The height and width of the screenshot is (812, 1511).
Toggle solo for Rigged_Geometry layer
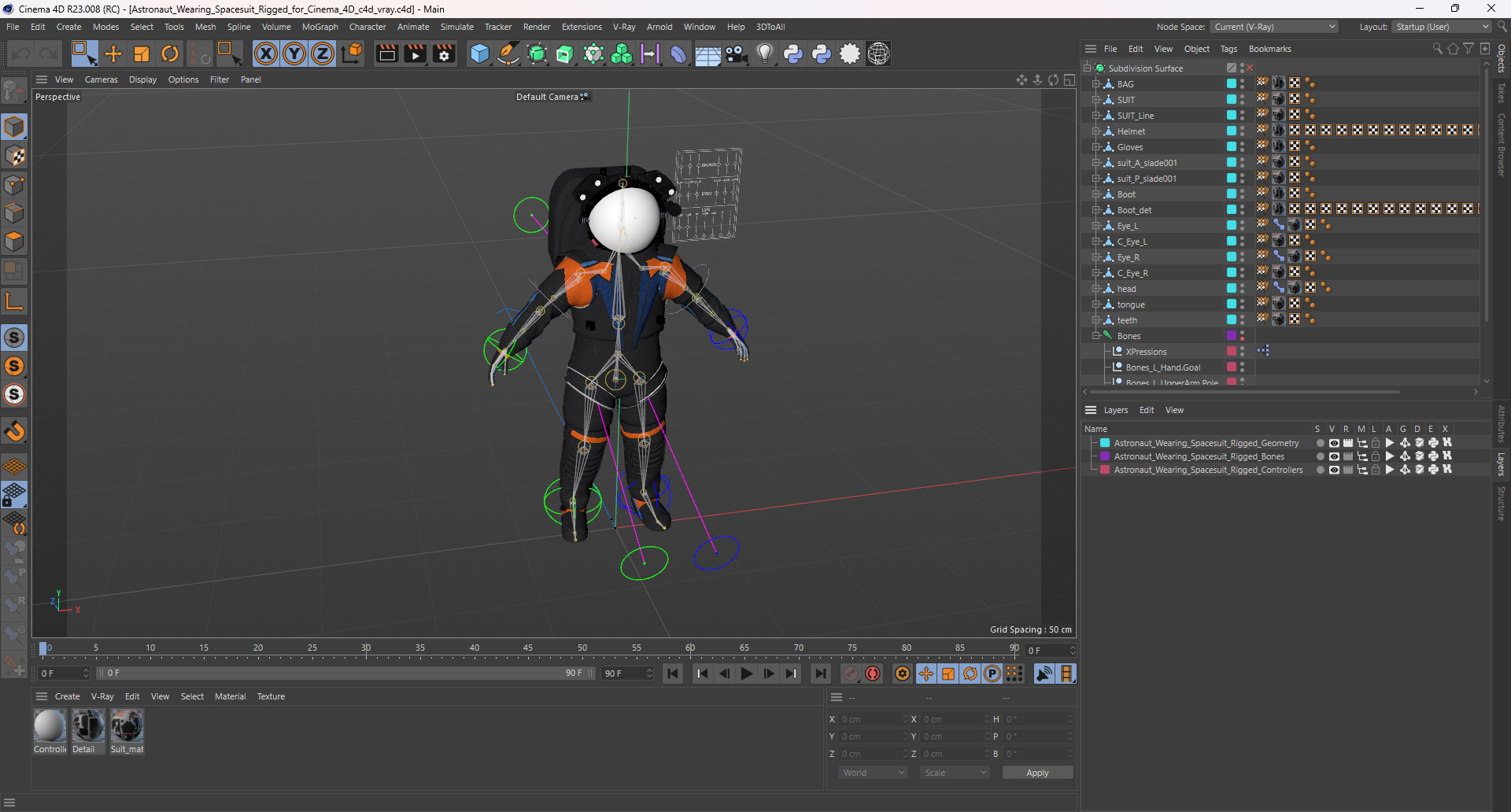click(1320, 443)
